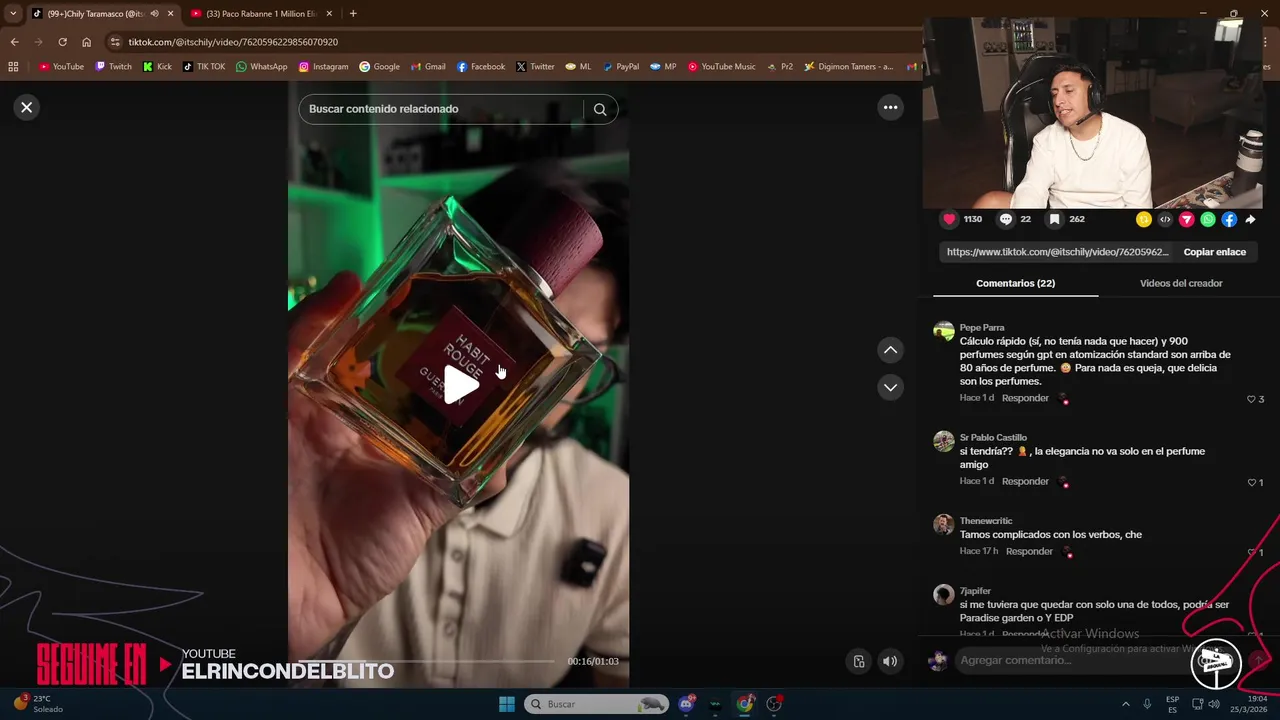Click the taskbar Buscar search box
This screenshot has width=1280, height=720.
click(x=597, y=704)
